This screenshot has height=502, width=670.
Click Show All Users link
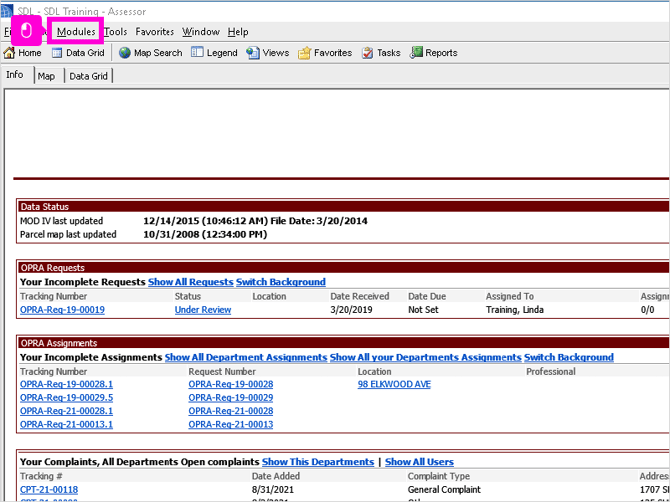click(419, 462)
